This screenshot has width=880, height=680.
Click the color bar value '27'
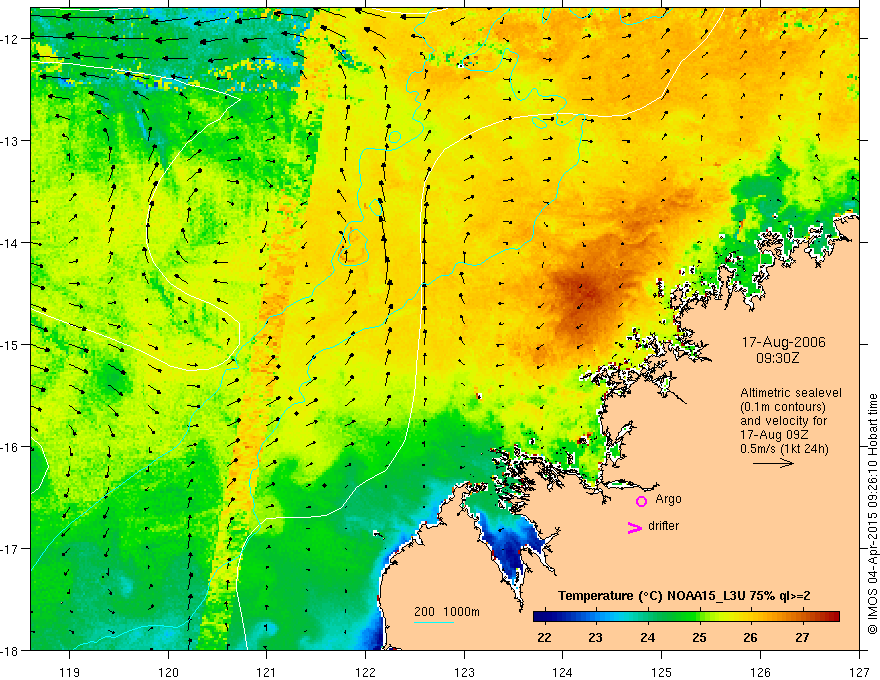(x=802, y=638)
